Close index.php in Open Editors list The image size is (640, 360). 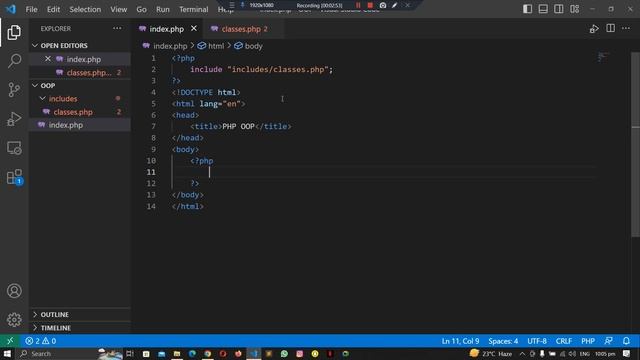[x=48, y=59]
